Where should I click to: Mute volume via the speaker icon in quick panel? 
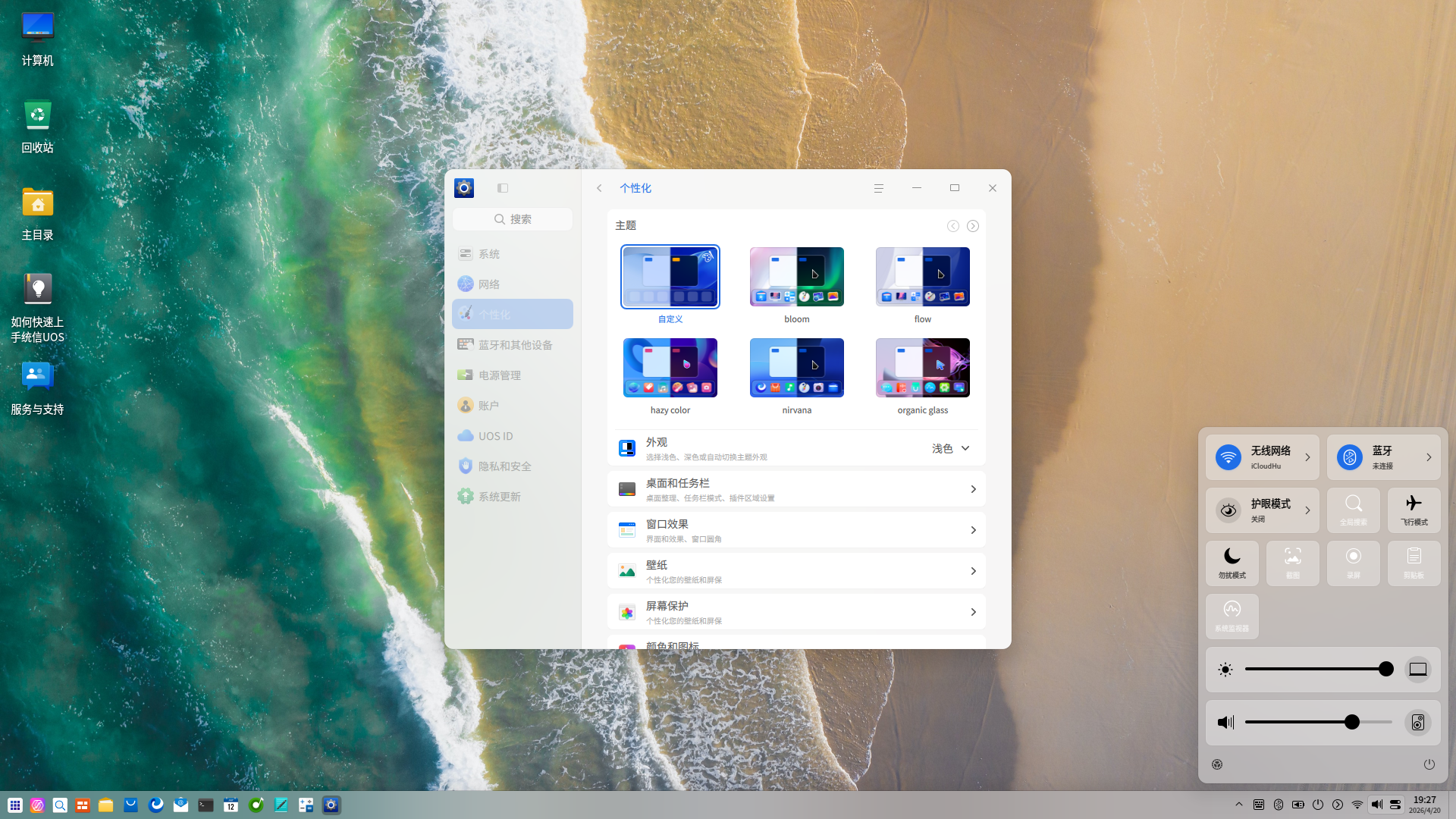pyautogui.click(x=1225, y=723)
